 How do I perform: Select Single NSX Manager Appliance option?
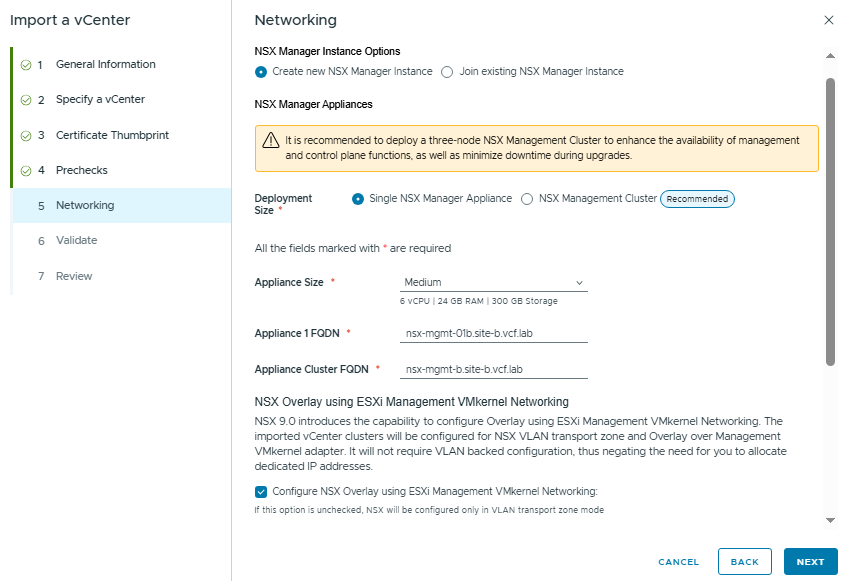point(357,199)
